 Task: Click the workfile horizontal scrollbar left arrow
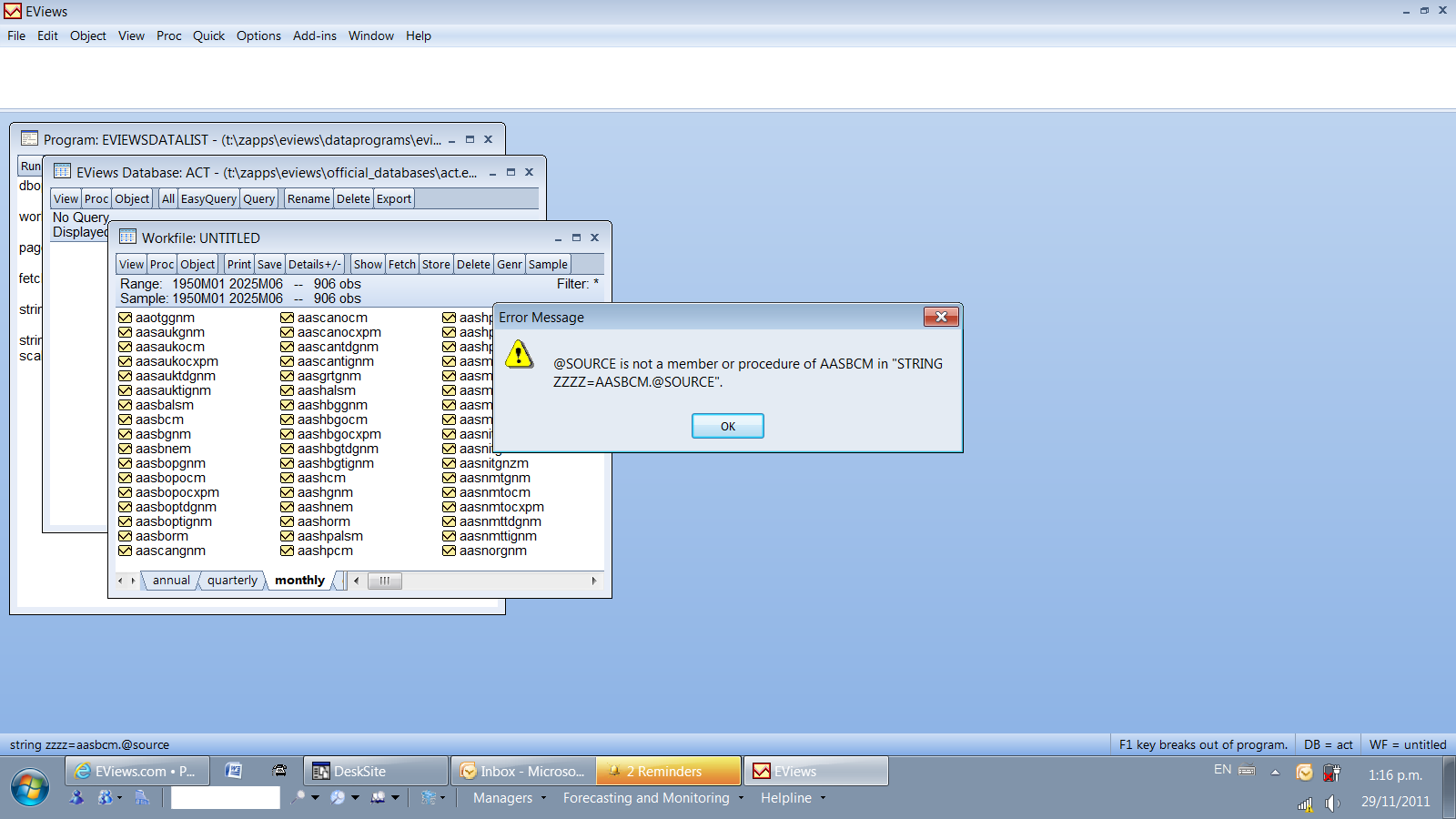coord(357,581)
